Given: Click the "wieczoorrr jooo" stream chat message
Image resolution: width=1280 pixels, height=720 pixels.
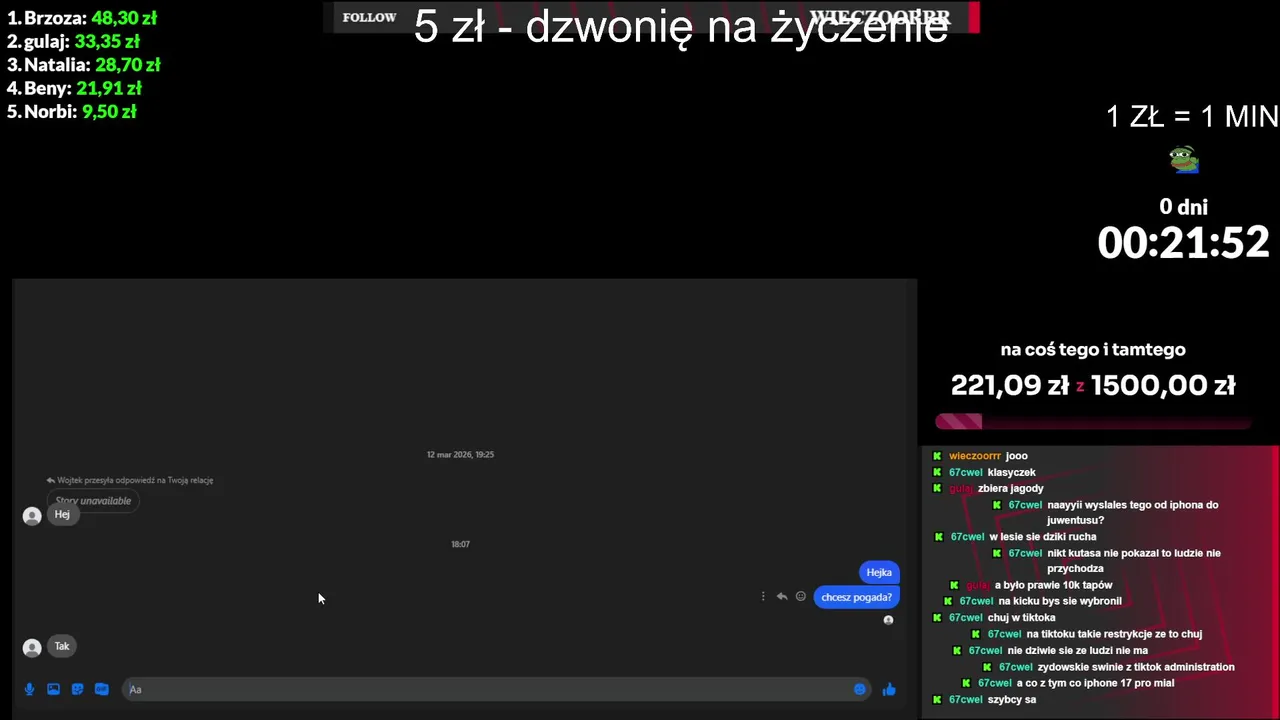Looking at the screenshot, I should pyautogui.click(x=980, y=456).
